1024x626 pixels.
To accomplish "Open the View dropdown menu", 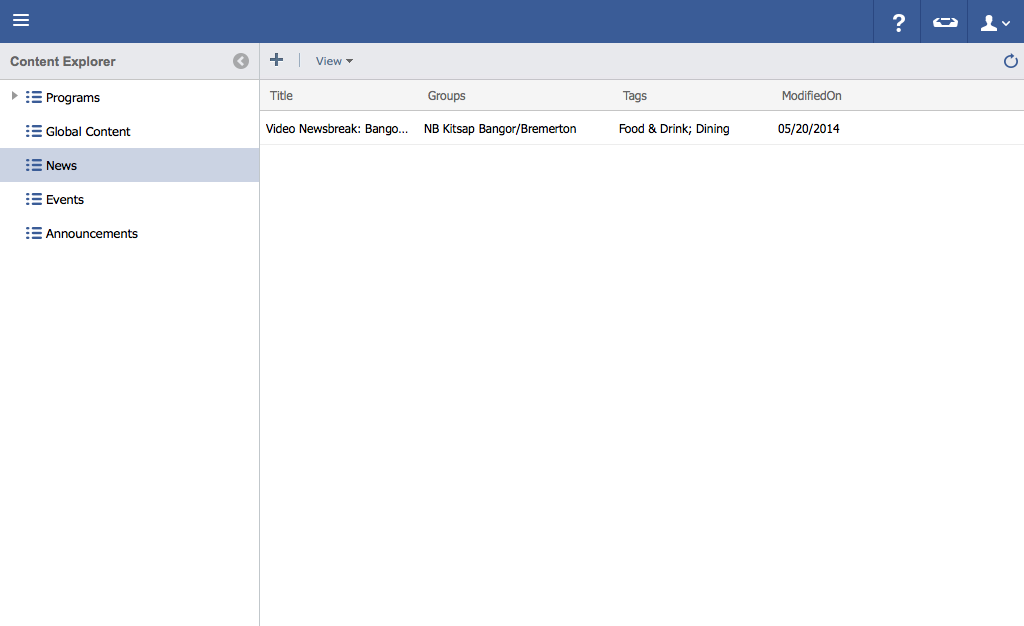I will [x=334, y=61].
